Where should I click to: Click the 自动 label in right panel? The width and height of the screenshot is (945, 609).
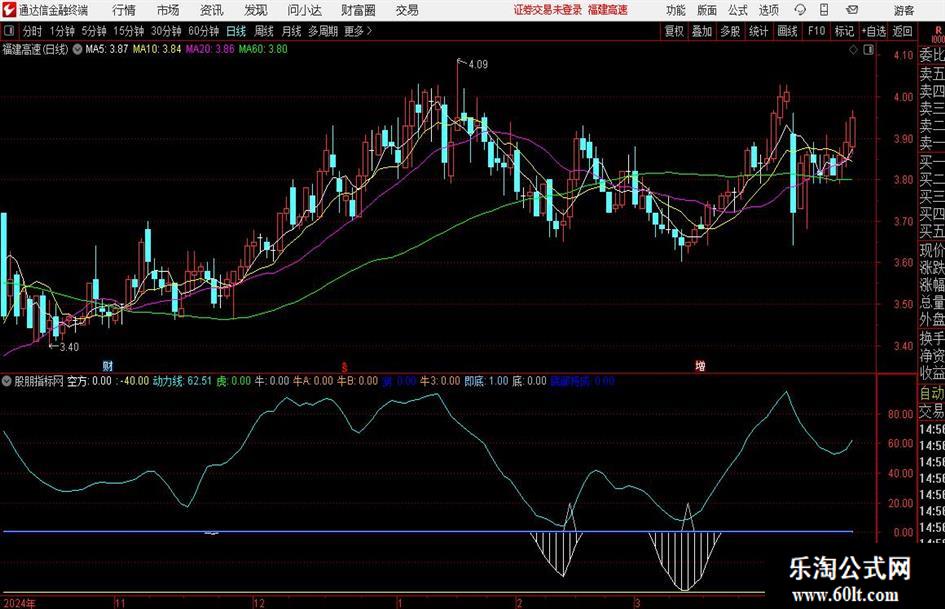coord(932,393)
